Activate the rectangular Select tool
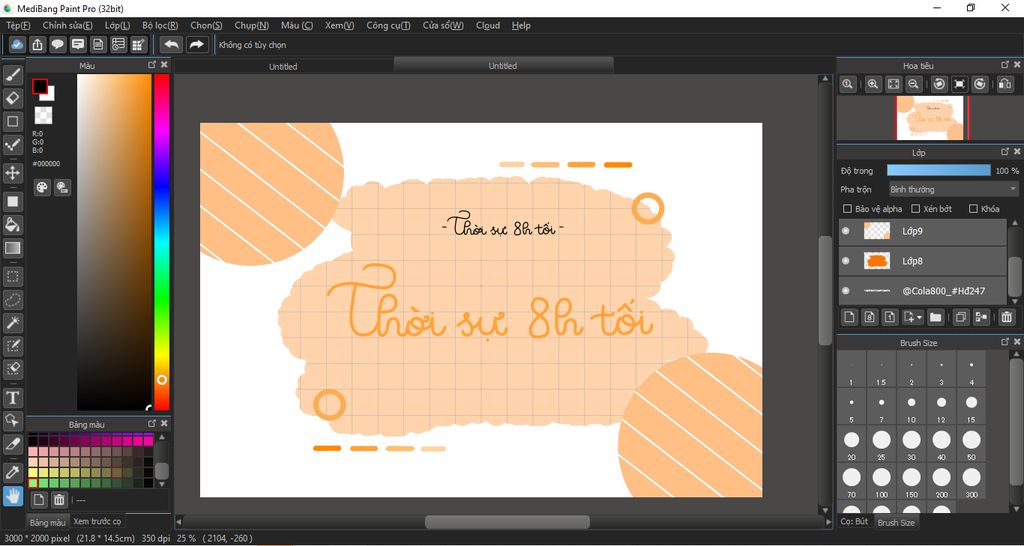Screen dimensions: 1024x546 13,276
